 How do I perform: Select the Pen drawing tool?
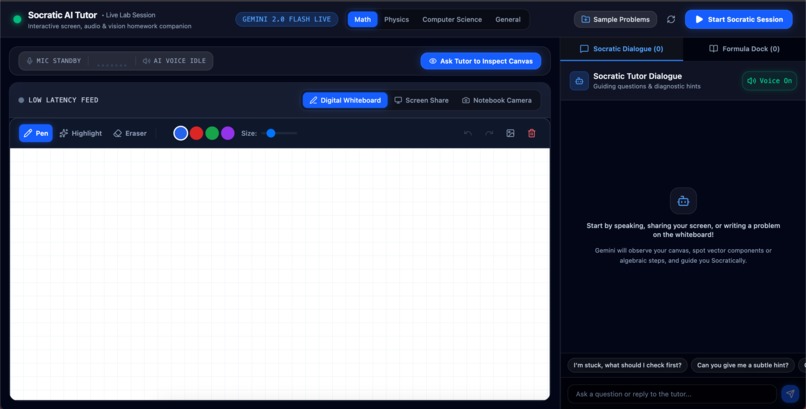coord(35,133)
